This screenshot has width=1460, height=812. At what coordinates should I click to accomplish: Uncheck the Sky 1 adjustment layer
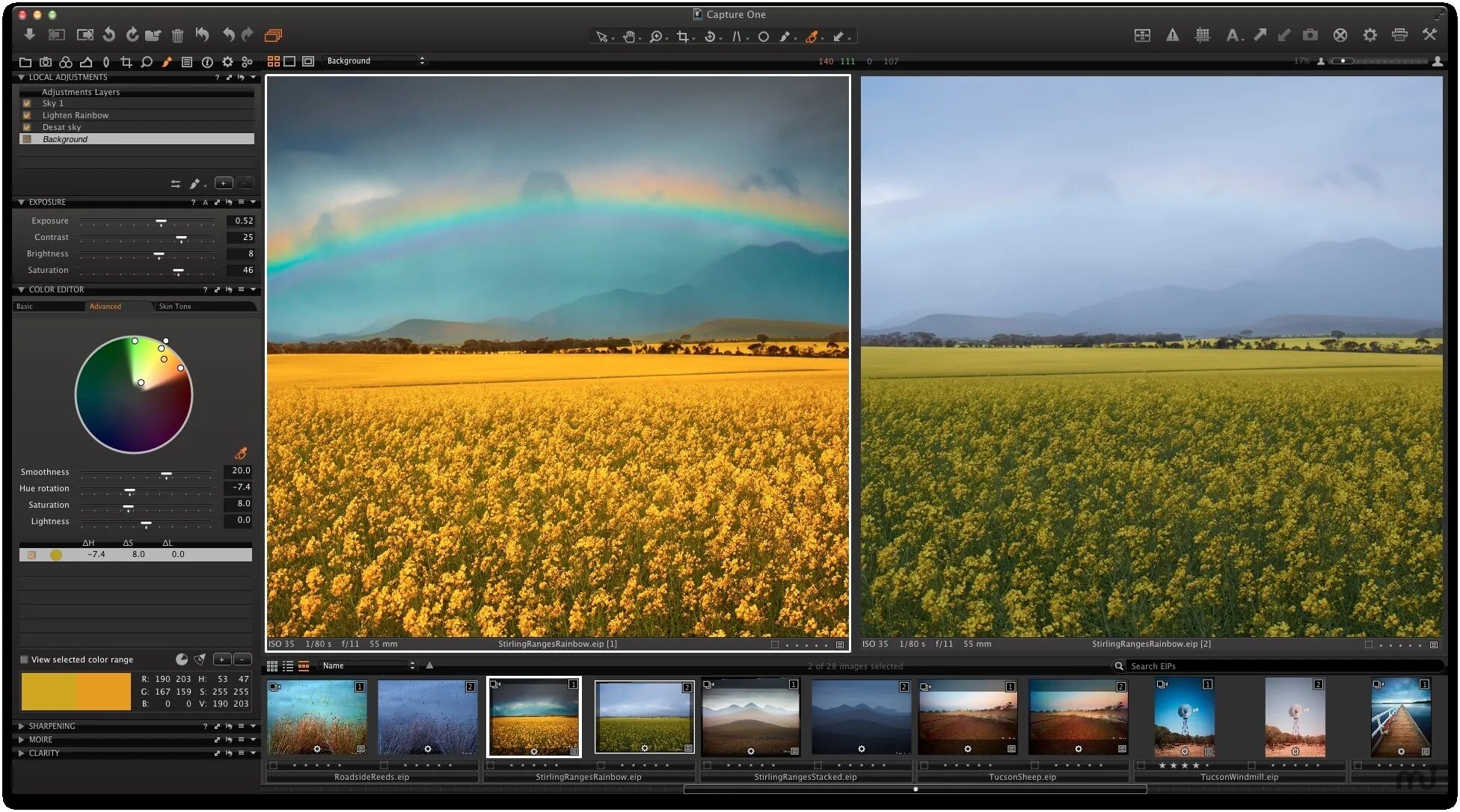[27, 104]
